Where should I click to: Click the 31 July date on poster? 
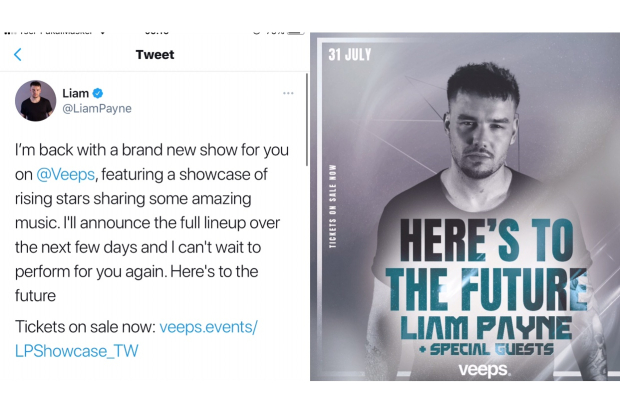point(349,55)
